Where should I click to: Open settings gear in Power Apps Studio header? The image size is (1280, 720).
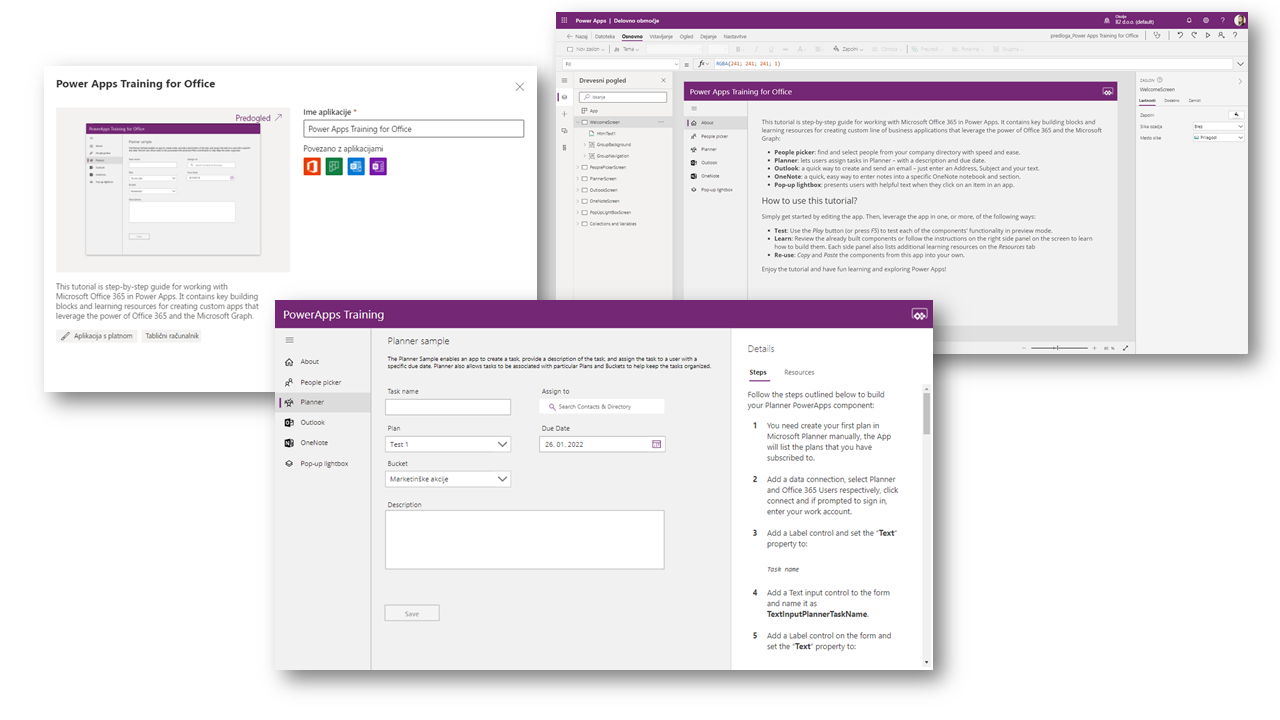click(x=1205, y=20)
